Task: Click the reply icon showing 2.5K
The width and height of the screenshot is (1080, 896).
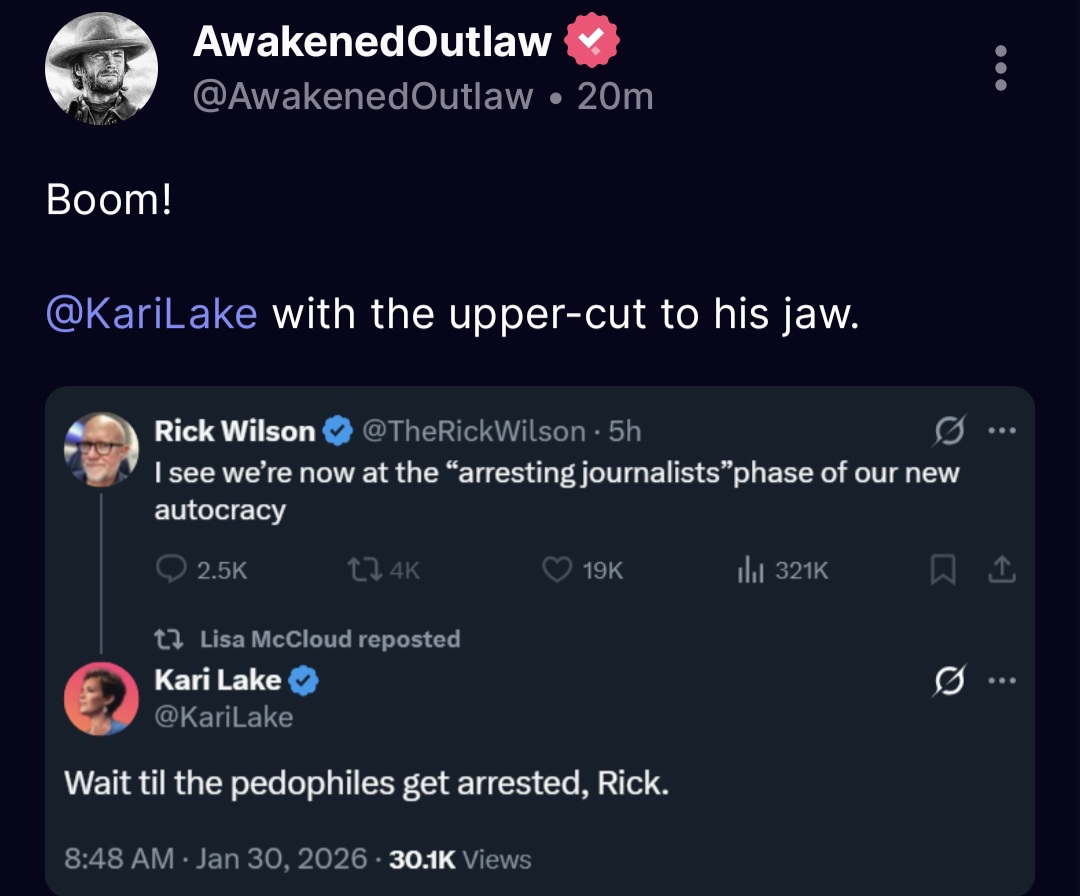Action: (174, 570)
